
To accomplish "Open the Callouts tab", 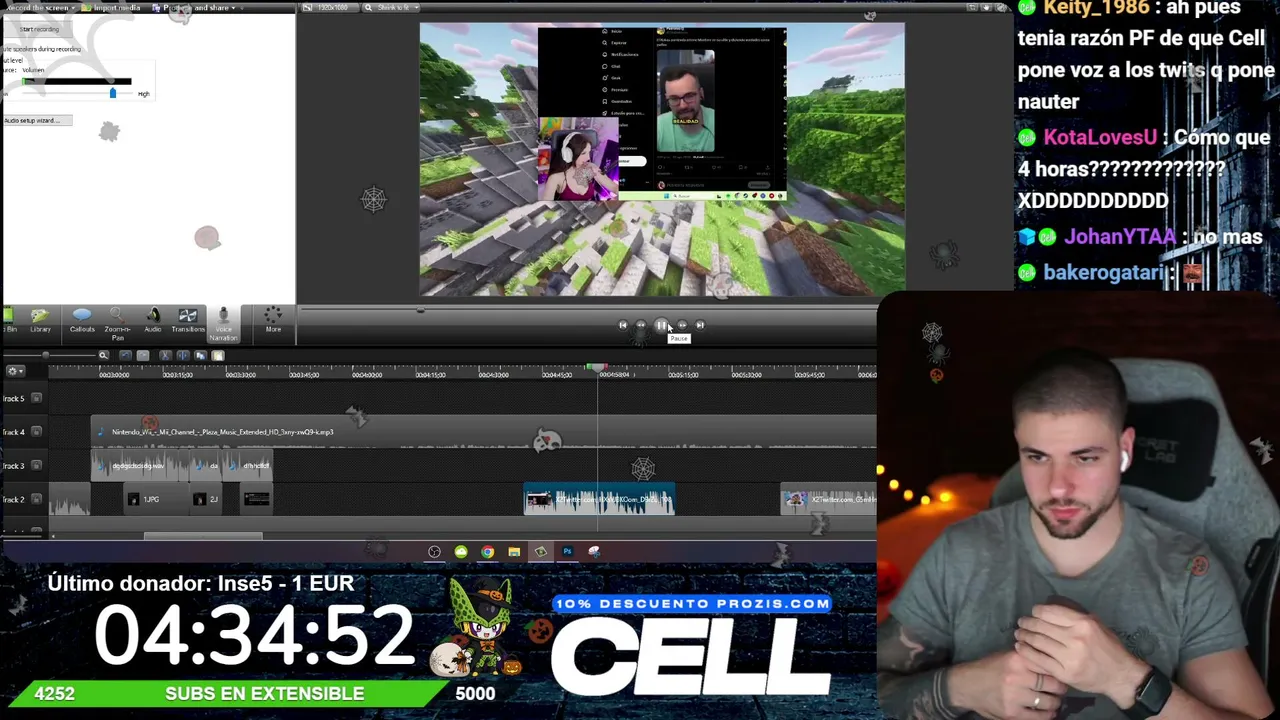I will coord(82,321).
